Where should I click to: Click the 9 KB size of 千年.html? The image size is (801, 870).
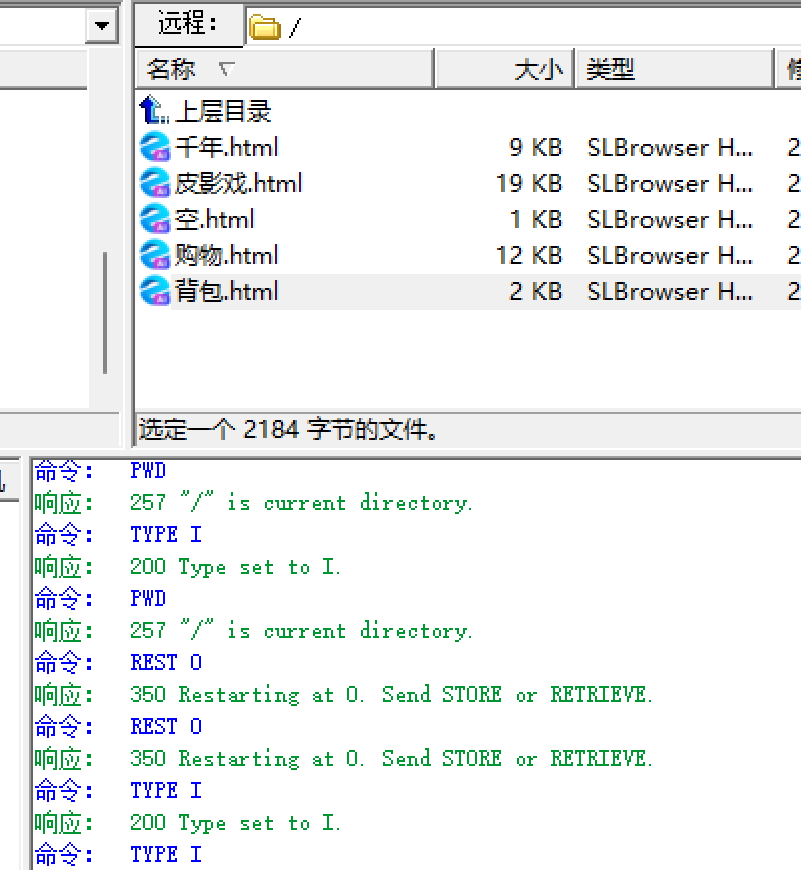(535, 148)
